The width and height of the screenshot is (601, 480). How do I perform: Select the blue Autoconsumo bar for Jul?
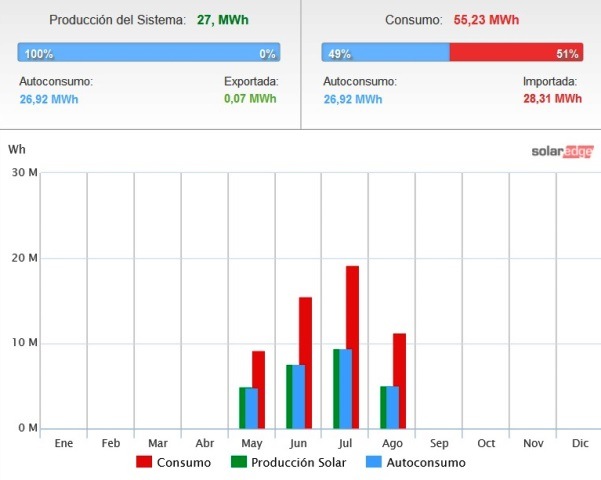[x=345, y=388]
